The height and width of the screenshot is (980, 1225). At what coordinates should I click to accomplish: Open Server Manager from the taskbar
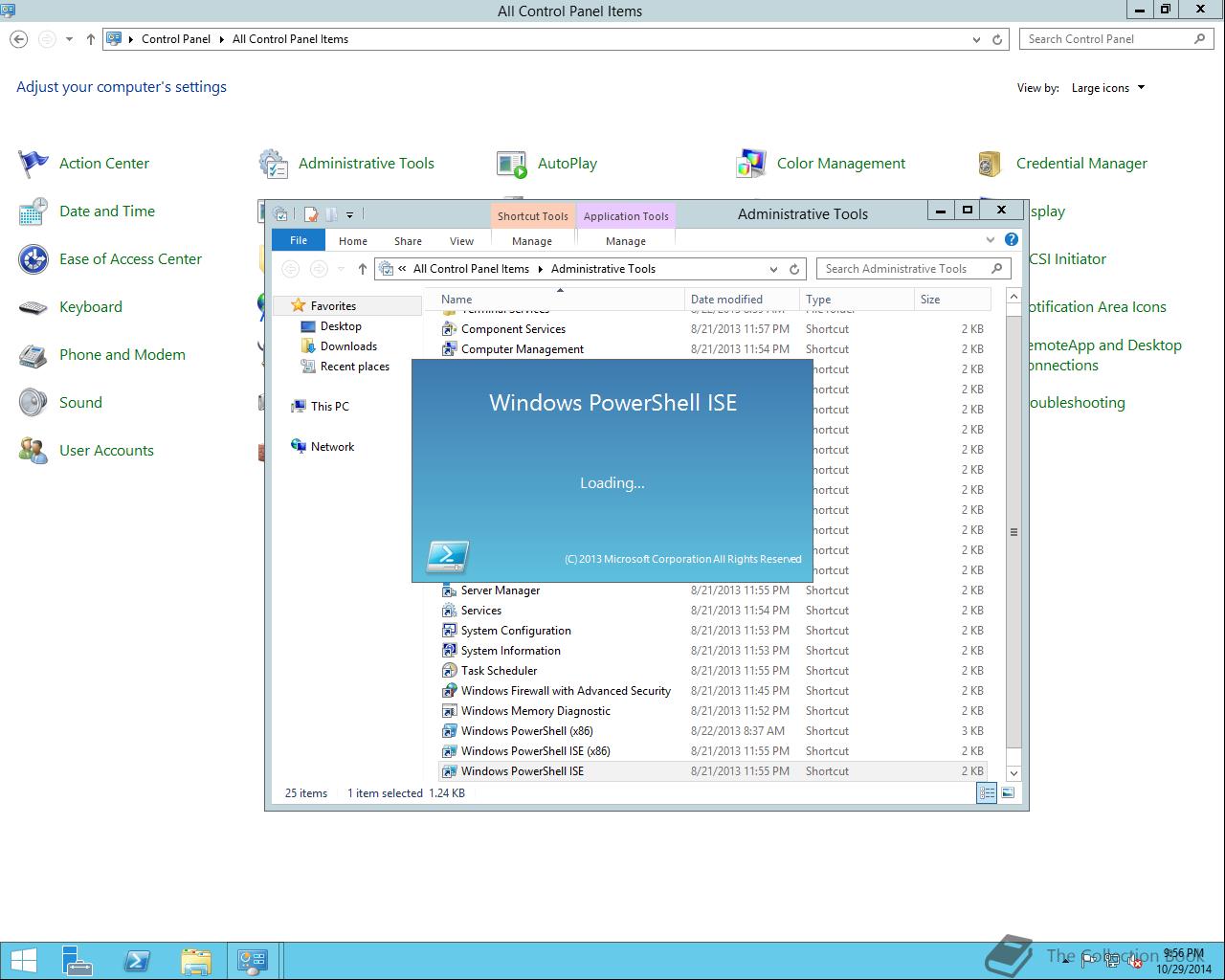click(x=78, y=961)
